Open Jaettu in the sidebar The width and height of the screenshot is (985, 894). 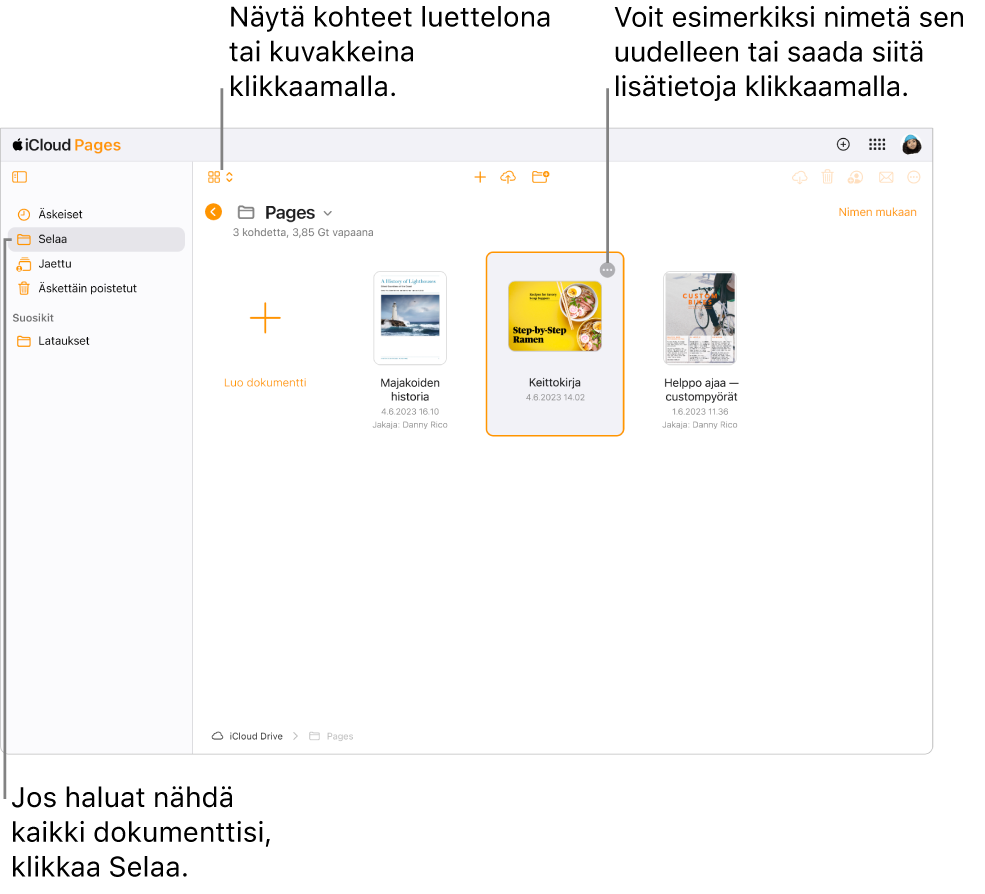[x=96, y=264]
